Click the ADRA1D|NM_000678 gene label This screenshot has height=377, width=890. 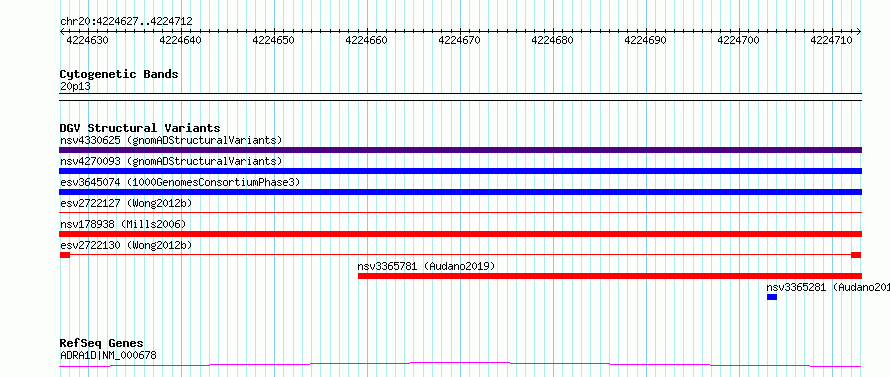coord(108,355)
